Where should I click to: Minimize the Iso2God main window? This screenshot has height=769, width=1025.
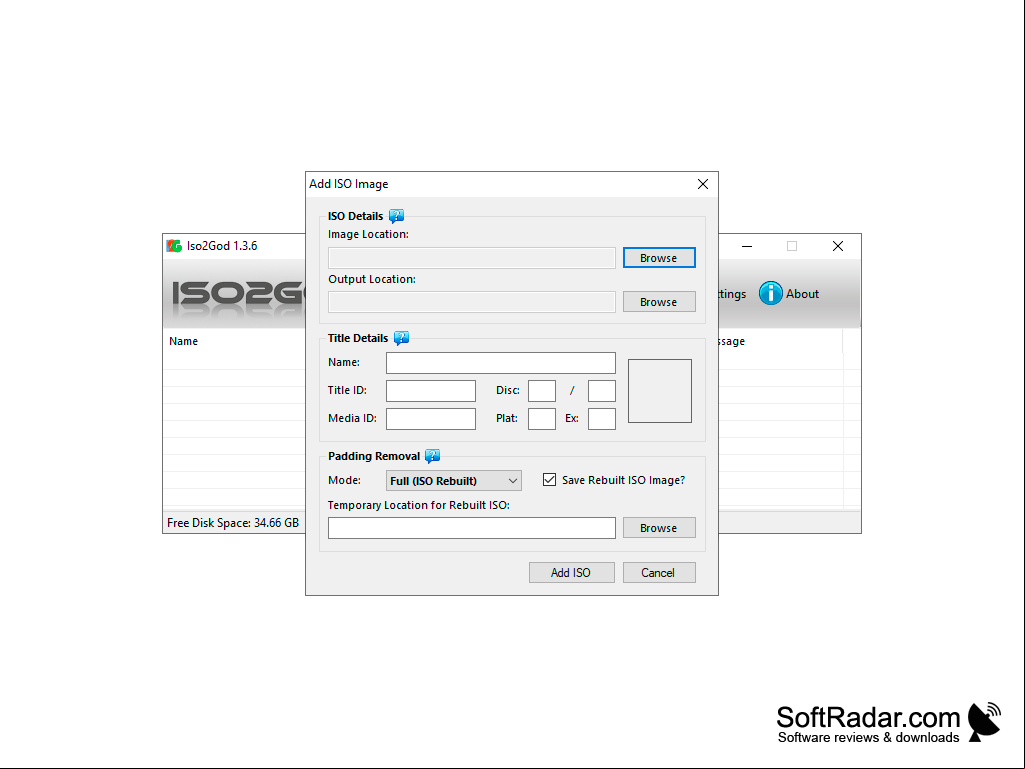coord(747,246)
